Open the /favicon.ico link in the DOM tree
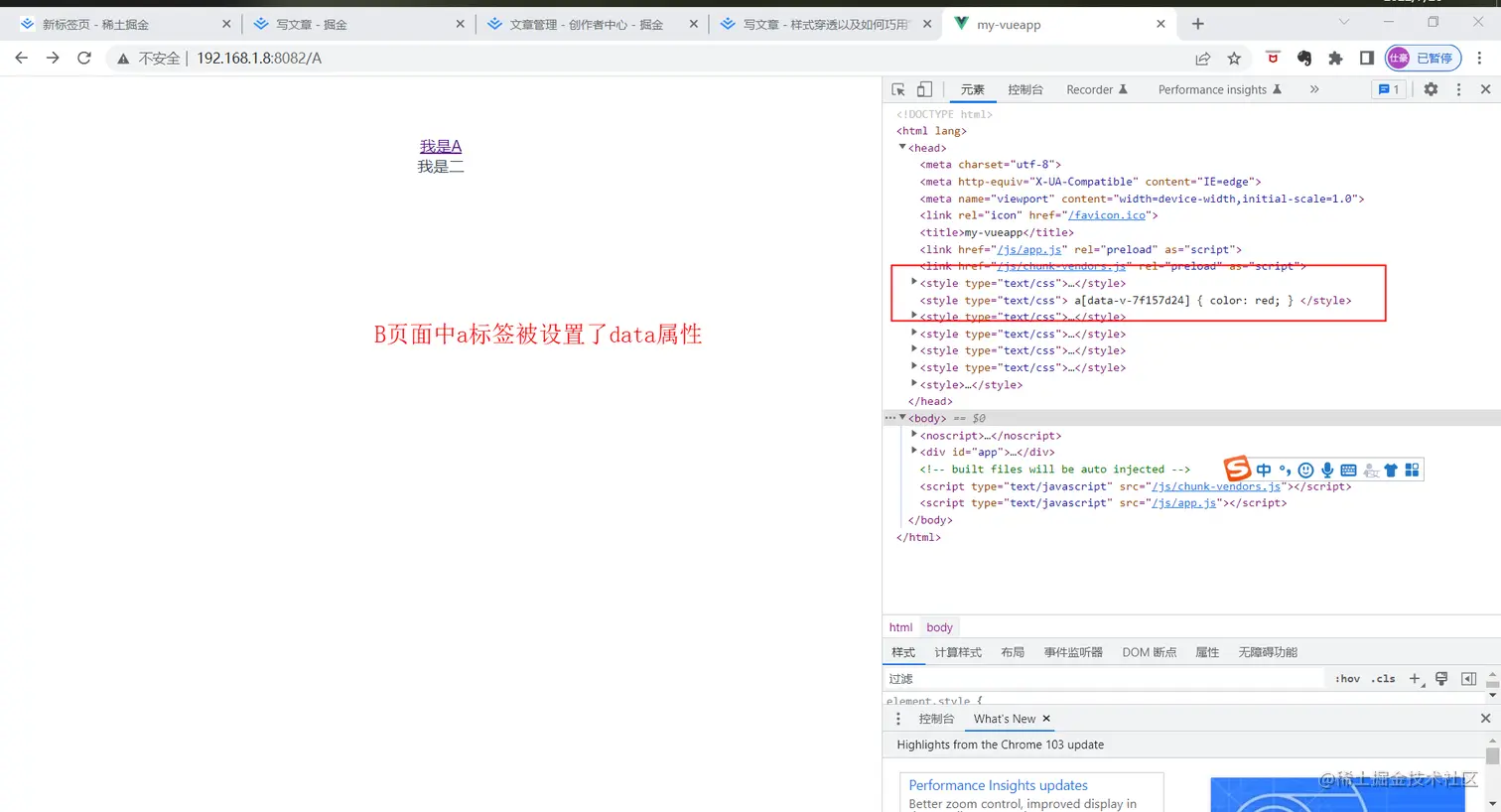 pos(1107,215)
